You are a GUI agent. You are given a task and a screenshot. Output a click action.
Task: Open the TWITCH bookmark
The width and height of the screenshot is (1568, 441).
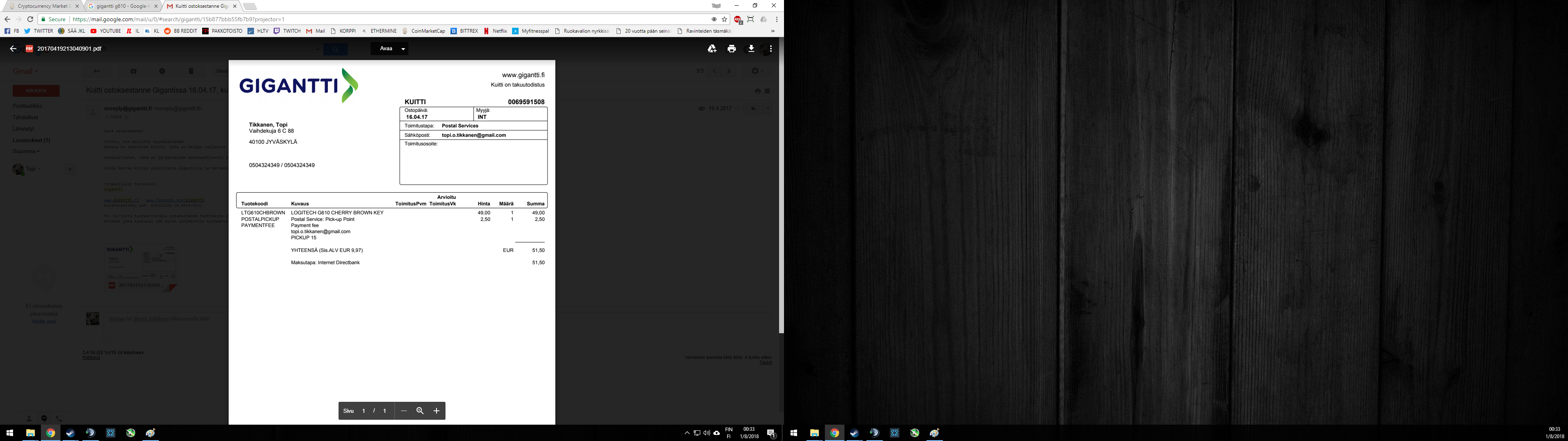click(x=287, y=31)
